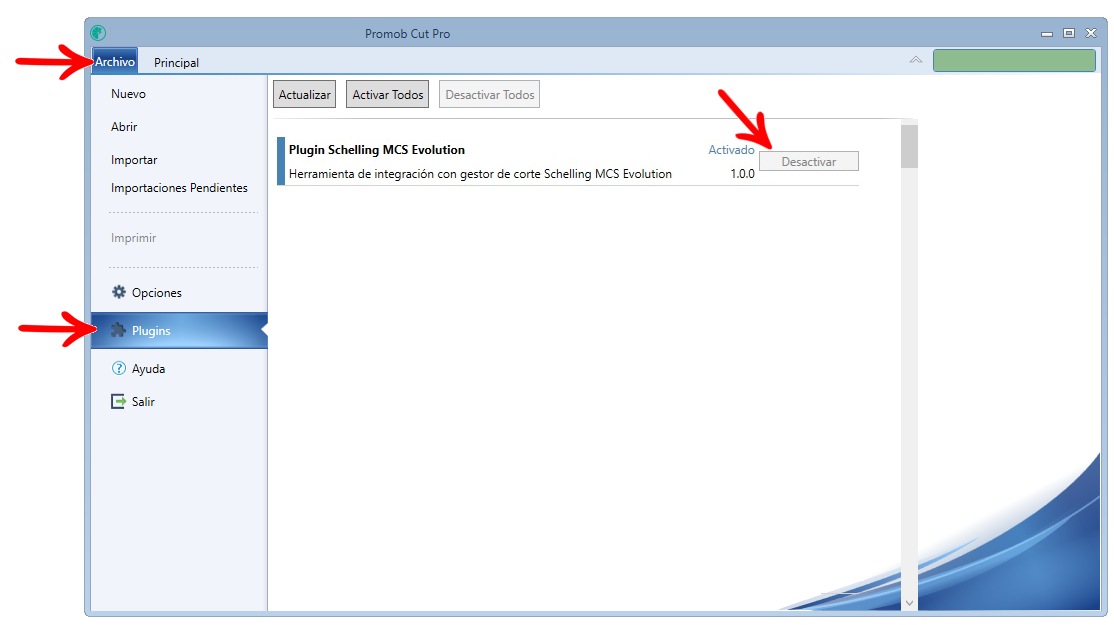This screenshot has width=1114, height=625.
Task: Click the Actualizar button
Action: (x=304, y=94)
